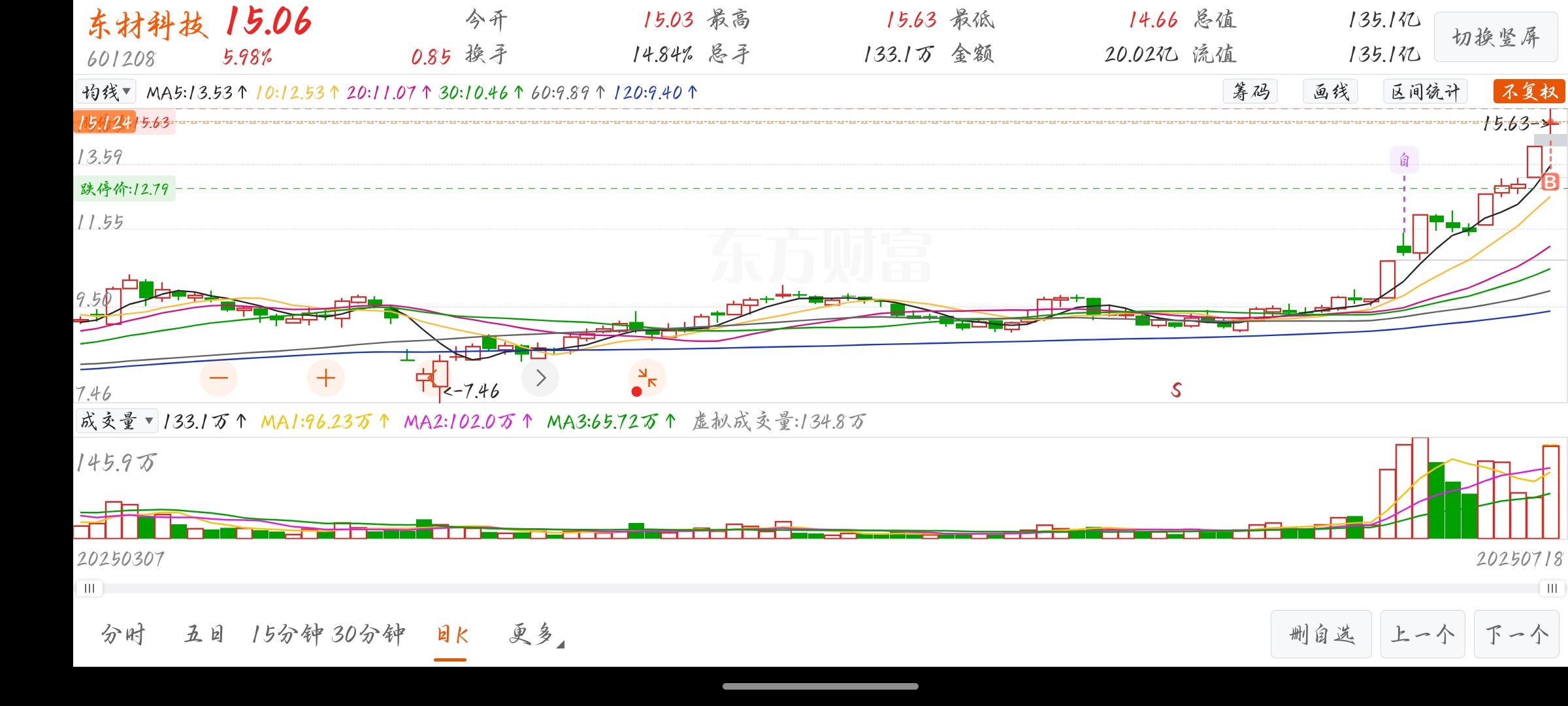Move chart right with the chevron button
Image resolution: width=1568 pixels, height=706 pixels.
click(x=540, y=378)
